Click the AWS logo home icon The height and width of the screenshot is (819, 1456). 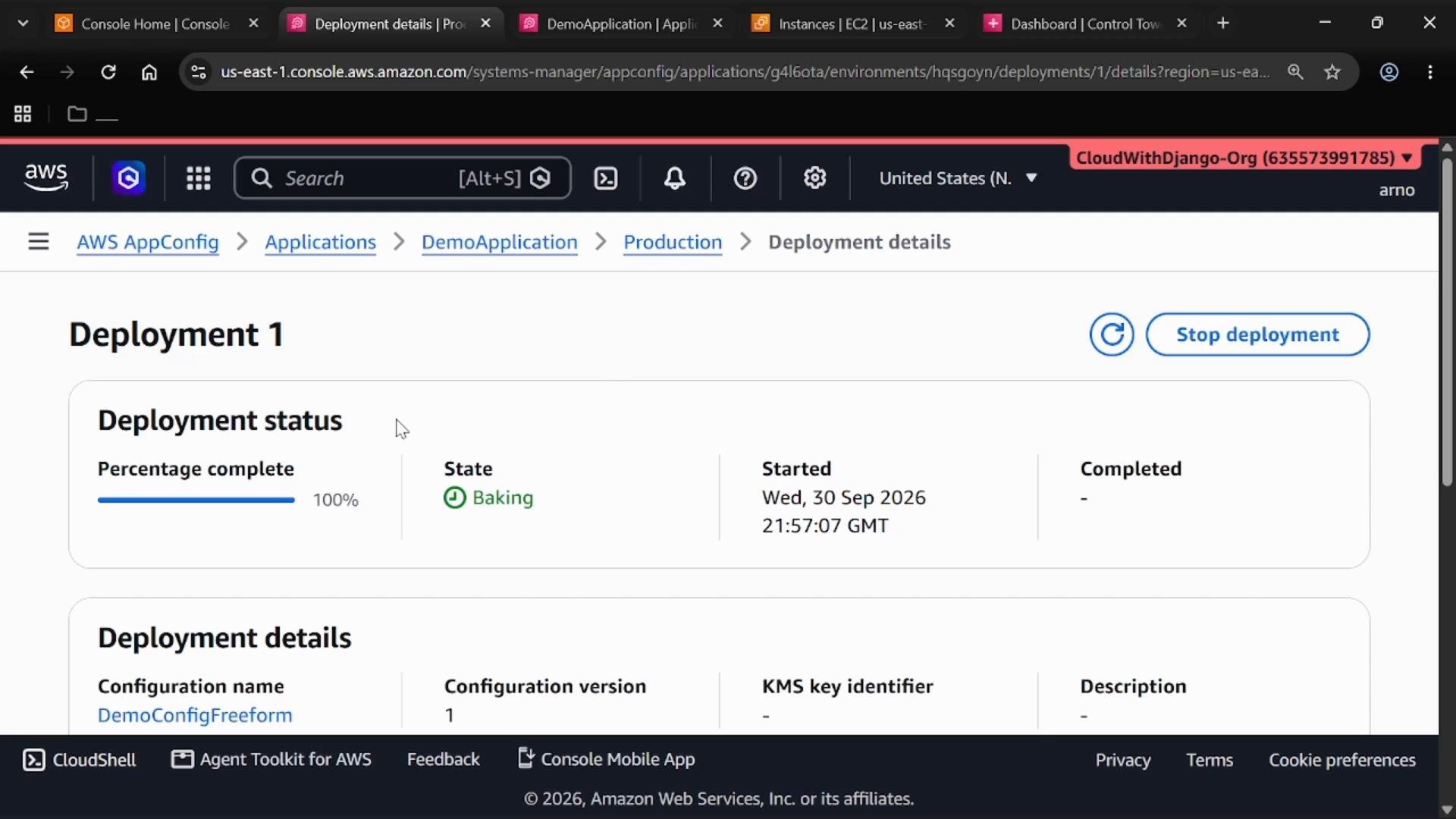tap(46, 177)
